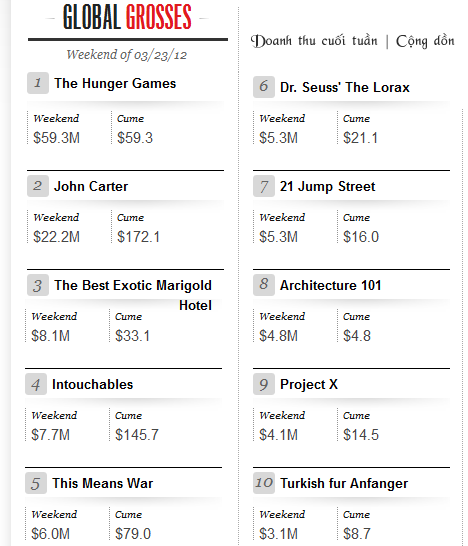Open the 21 Jump Street entry
Image resolution: width=468 pixels, height=546 pixels.
click(327, 186)
